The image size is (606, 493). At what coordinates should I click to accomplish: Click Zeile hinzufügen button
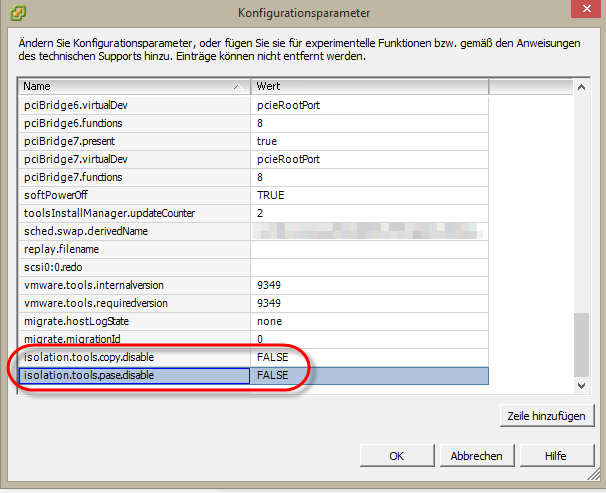coord(546,416)
